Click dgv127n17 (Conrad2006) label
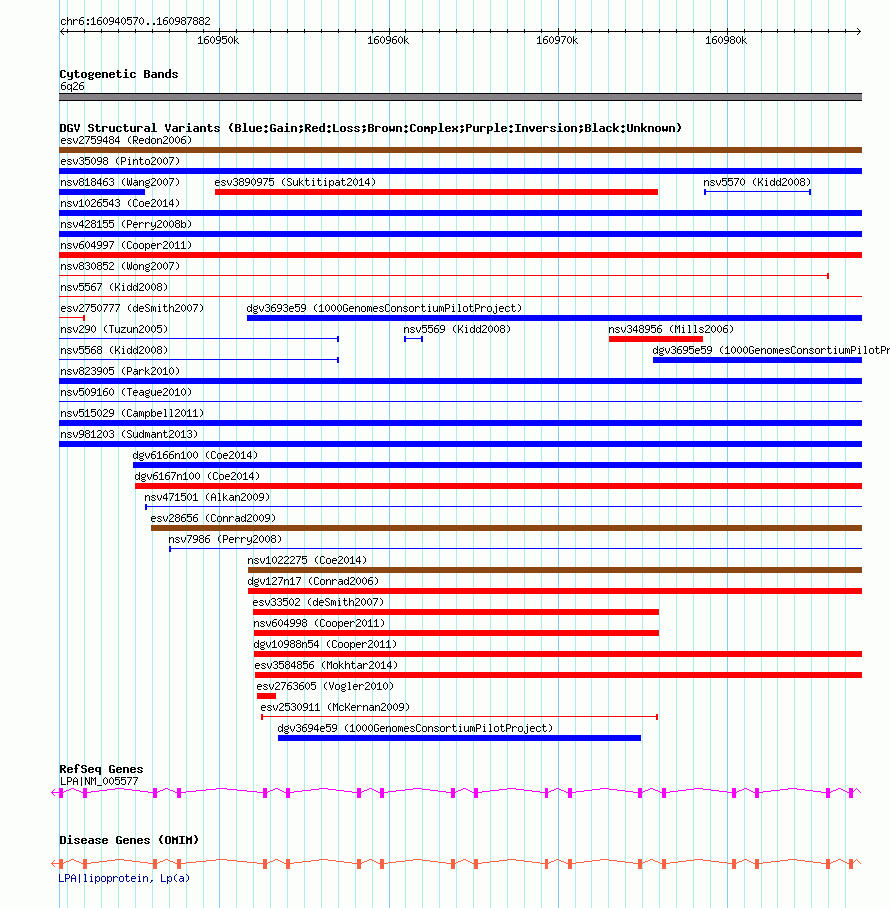The height and width of the screenshot is (908, 890). (x=313, y=581)
